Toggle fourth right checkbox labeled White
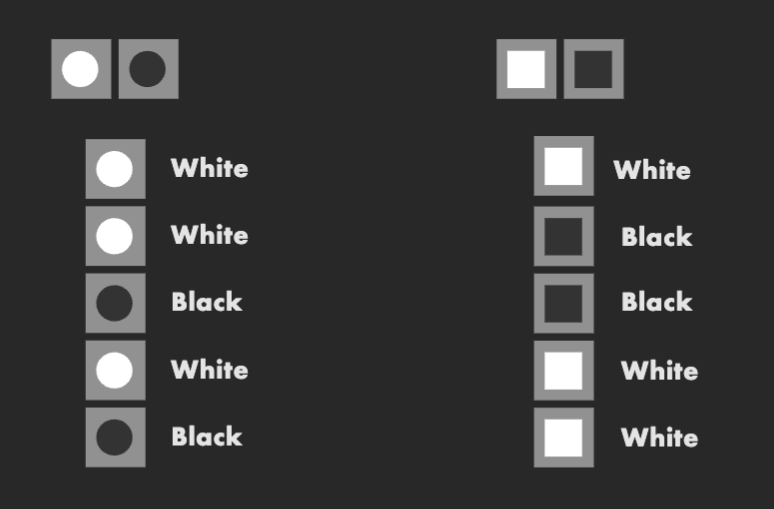 pyautogui.click(x=564, y=370)
